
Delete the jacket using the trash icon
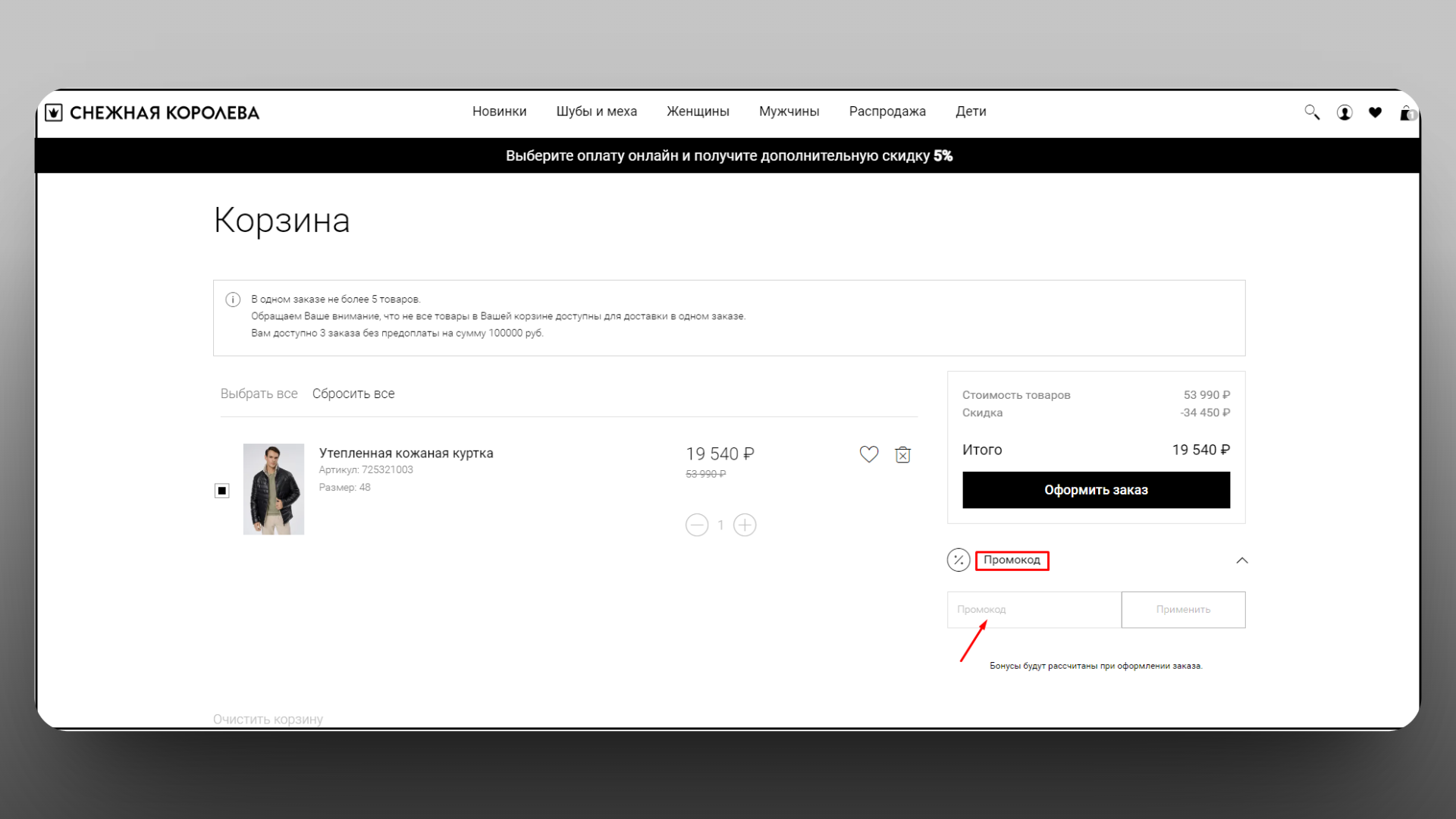tap(902, 454)
